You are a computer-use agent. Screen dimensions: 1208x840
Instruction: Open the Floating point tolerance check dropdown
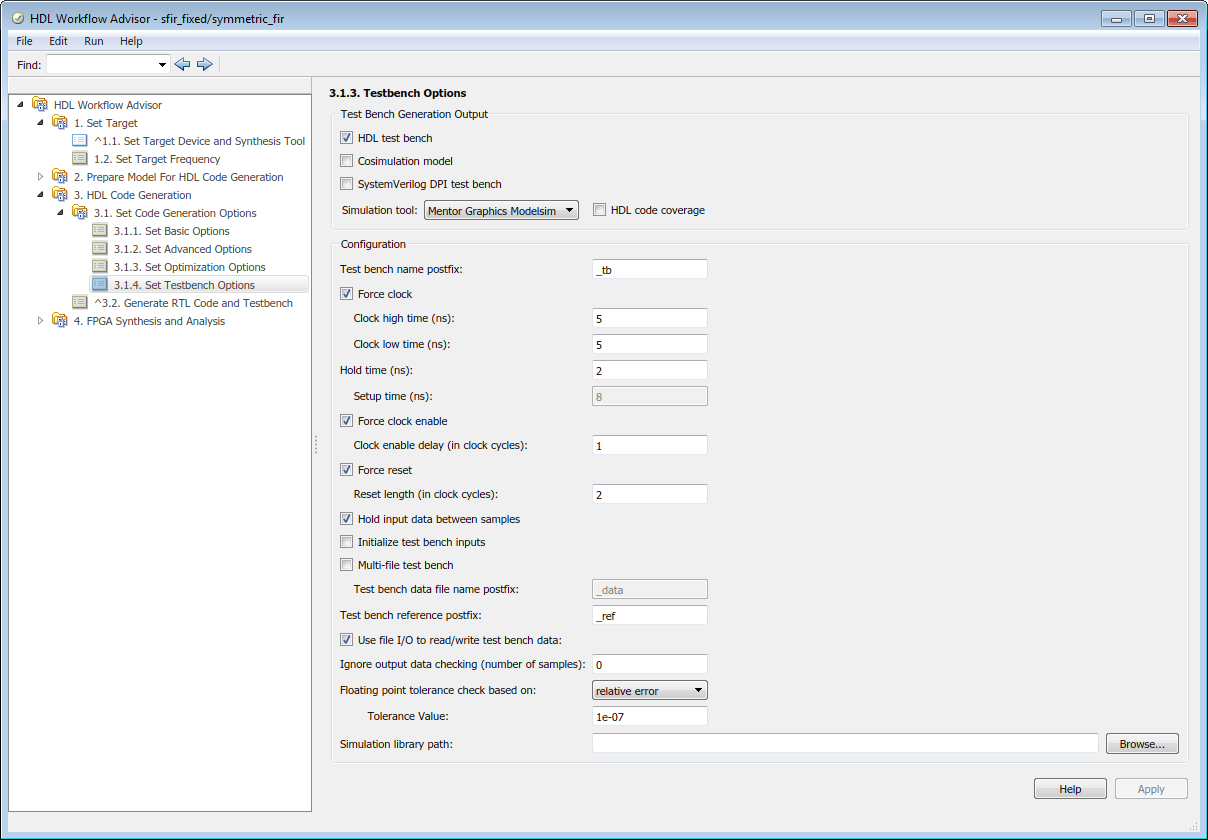[650, 690]
